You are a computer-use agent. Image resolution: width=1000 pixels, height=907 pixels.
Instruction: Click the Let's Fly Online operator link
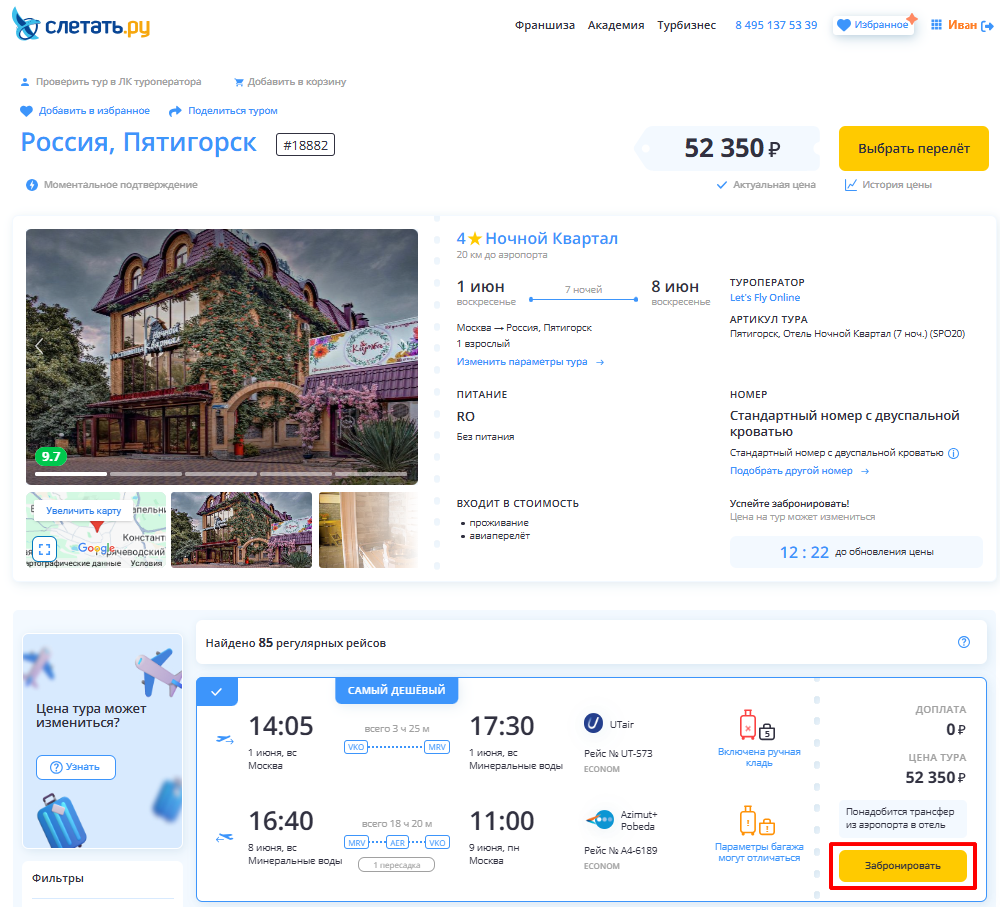pyautogui.click(x=764, y=298)
